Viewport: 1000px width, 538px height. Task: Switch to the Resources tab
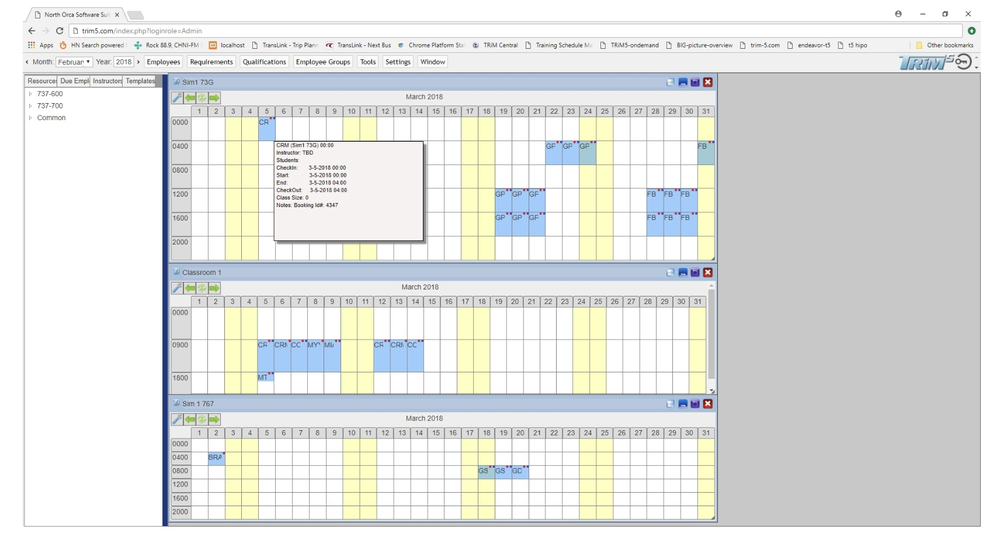pyautogui.click(x=41, y=81)
